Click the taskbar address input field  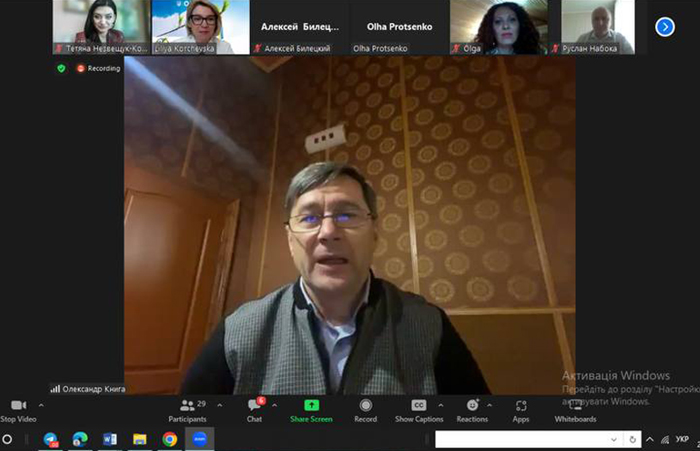[x=521, y=439]
